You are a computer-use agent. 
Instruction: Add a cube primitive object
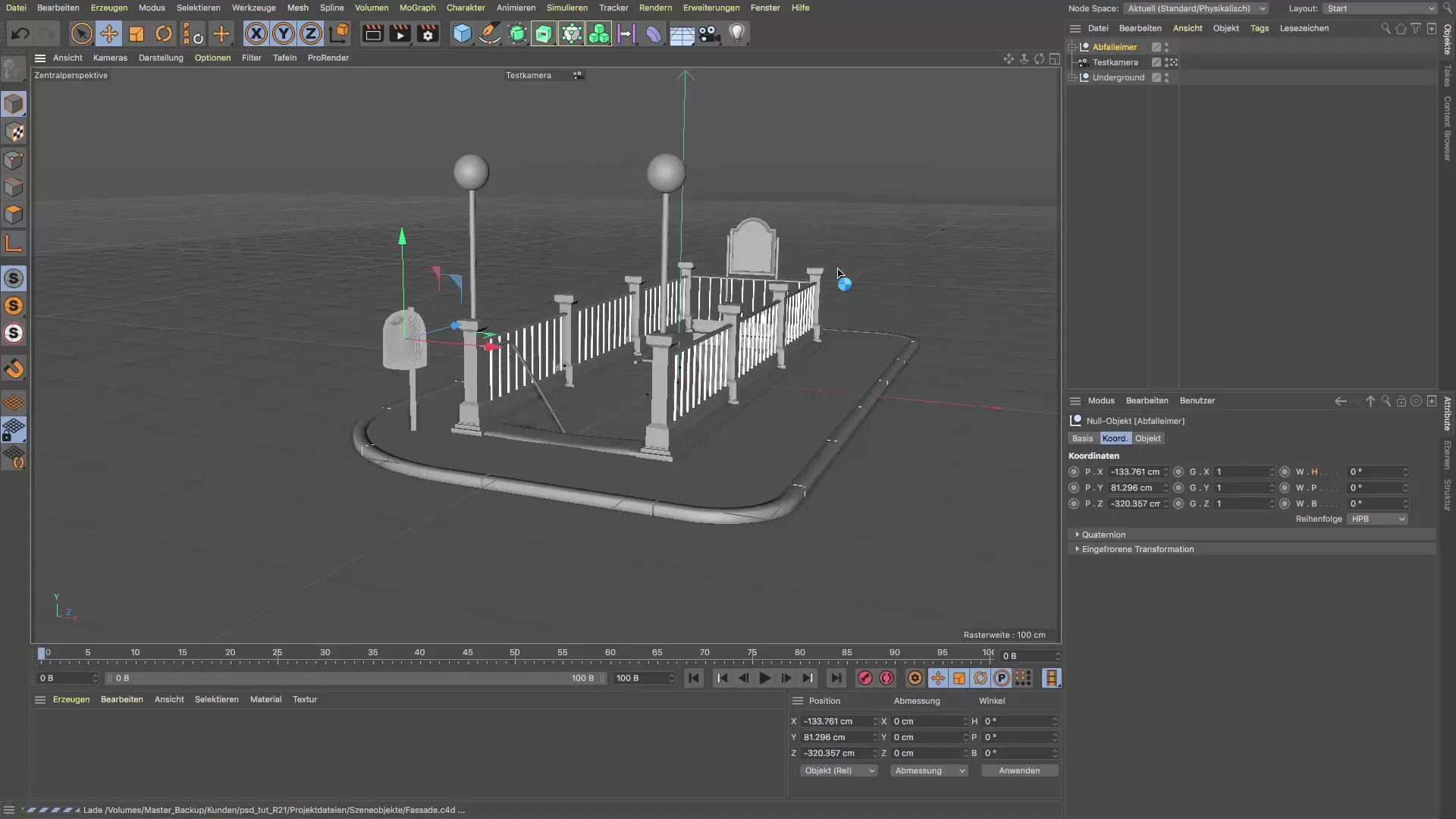click(x=462, y=33)
